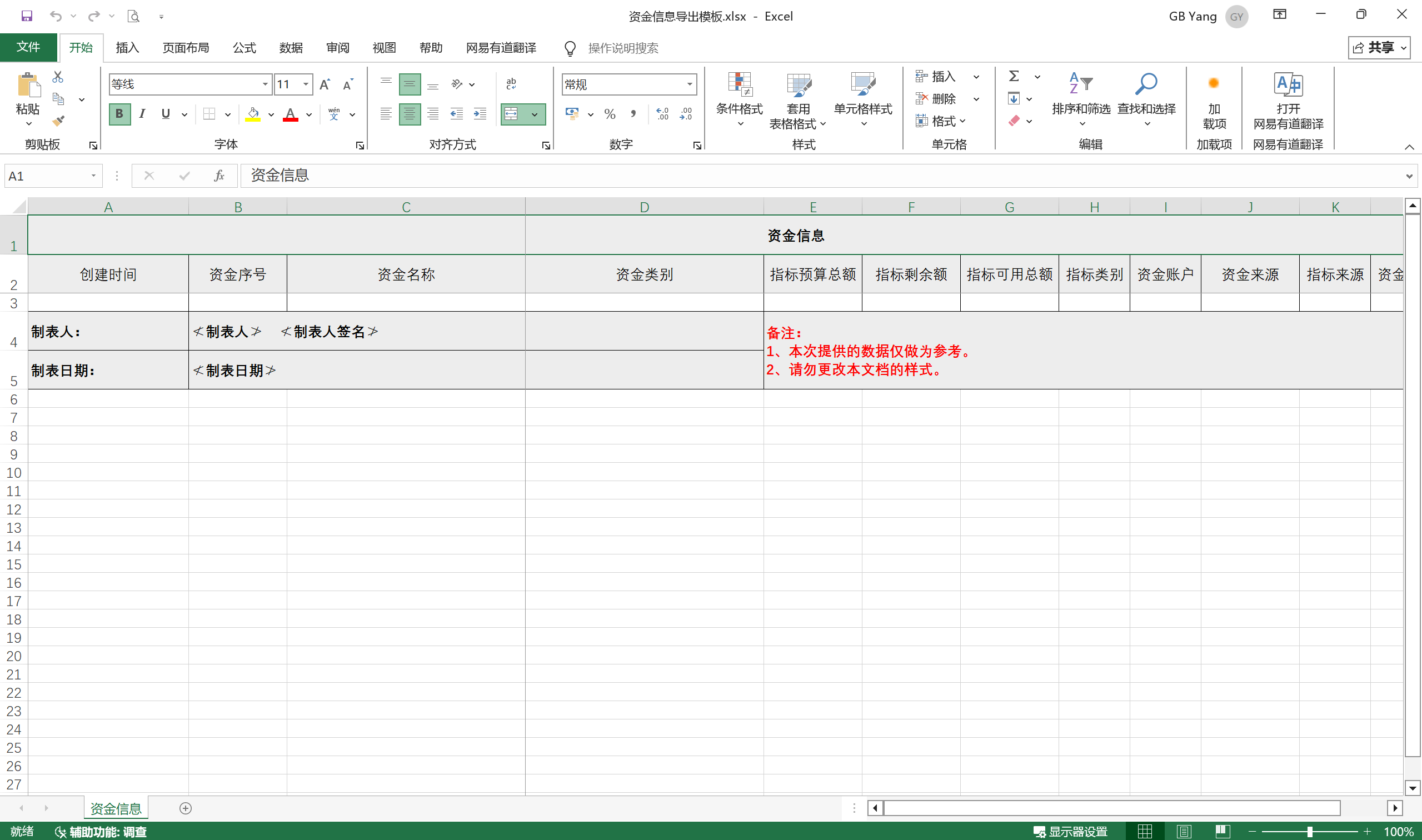Show phonetic guide (wén) options

click(334, 114)
